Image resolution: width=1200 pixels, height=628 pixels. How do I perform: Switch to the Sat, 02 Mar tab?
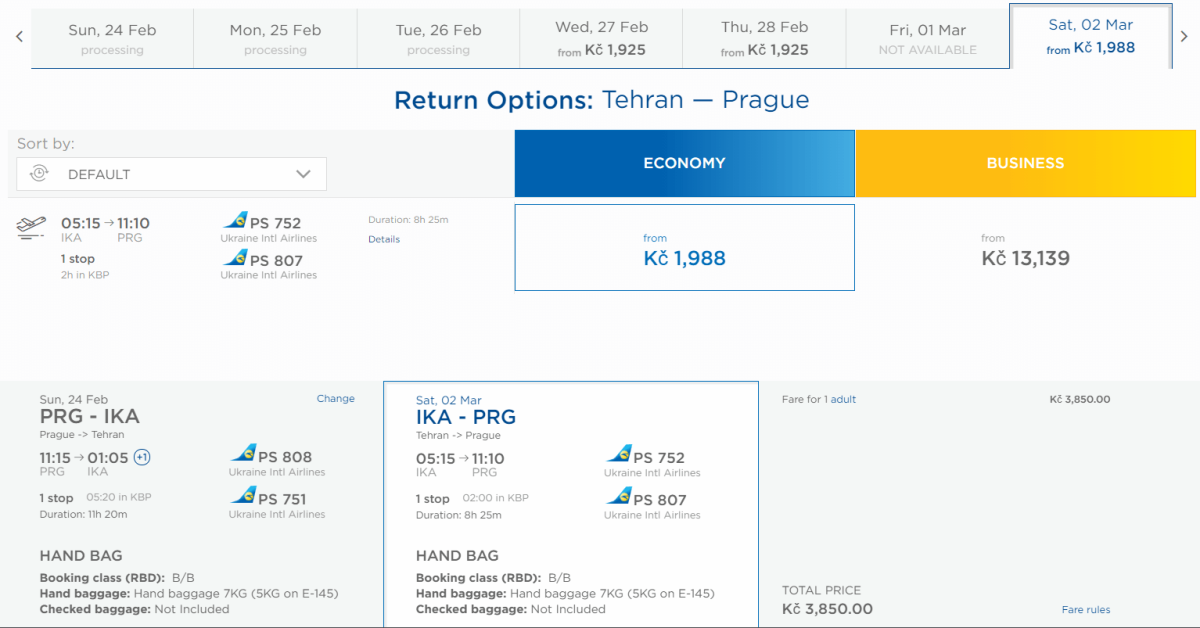click(x=1090, y=37)
